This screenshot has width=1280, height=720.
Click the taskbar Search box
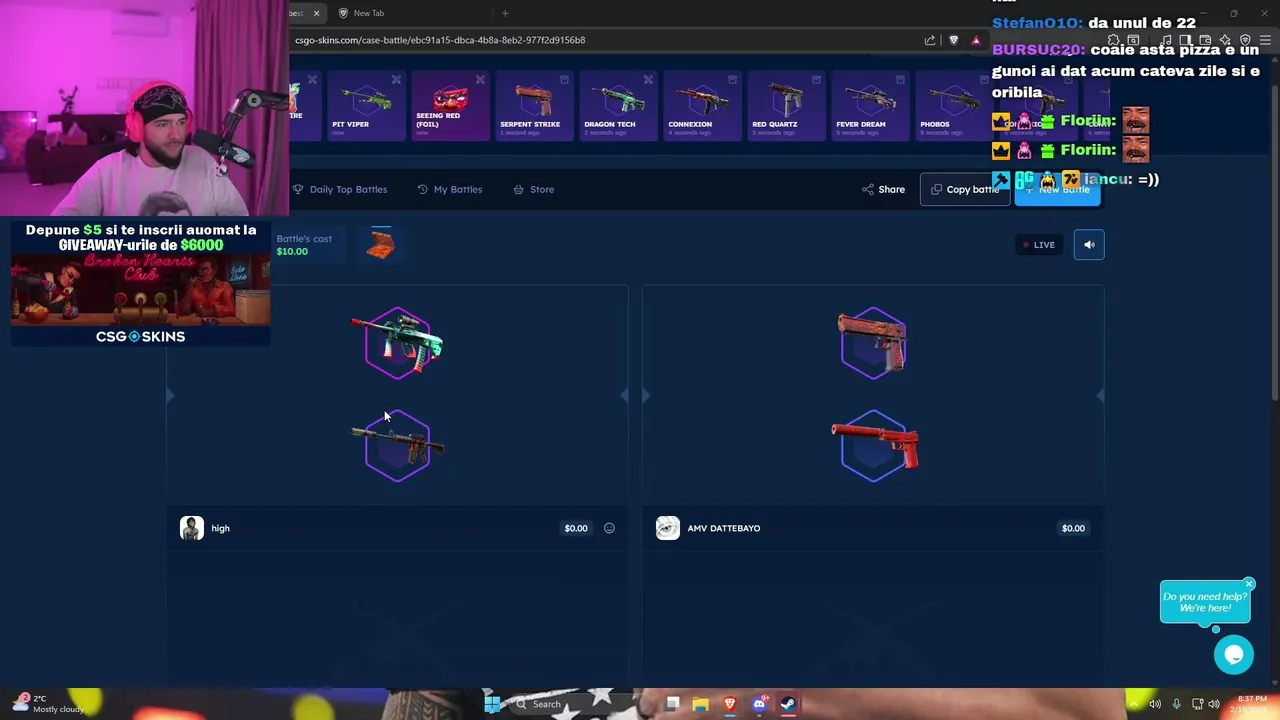coord(570,704)
